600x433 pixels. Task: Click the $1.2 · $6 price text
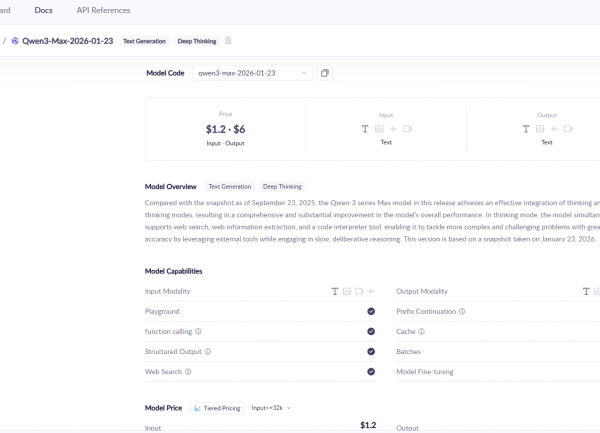click(225, 129)
